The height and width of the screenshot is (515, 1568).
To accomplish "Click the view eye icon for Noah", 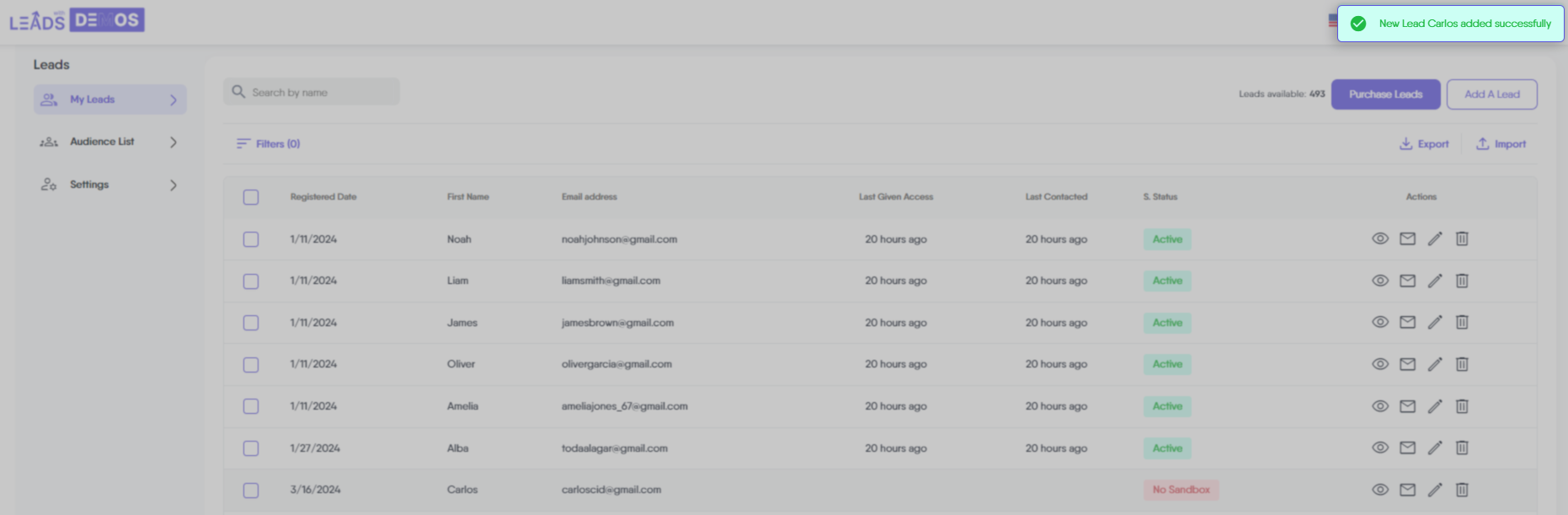I will click(x=1379, y=239).
